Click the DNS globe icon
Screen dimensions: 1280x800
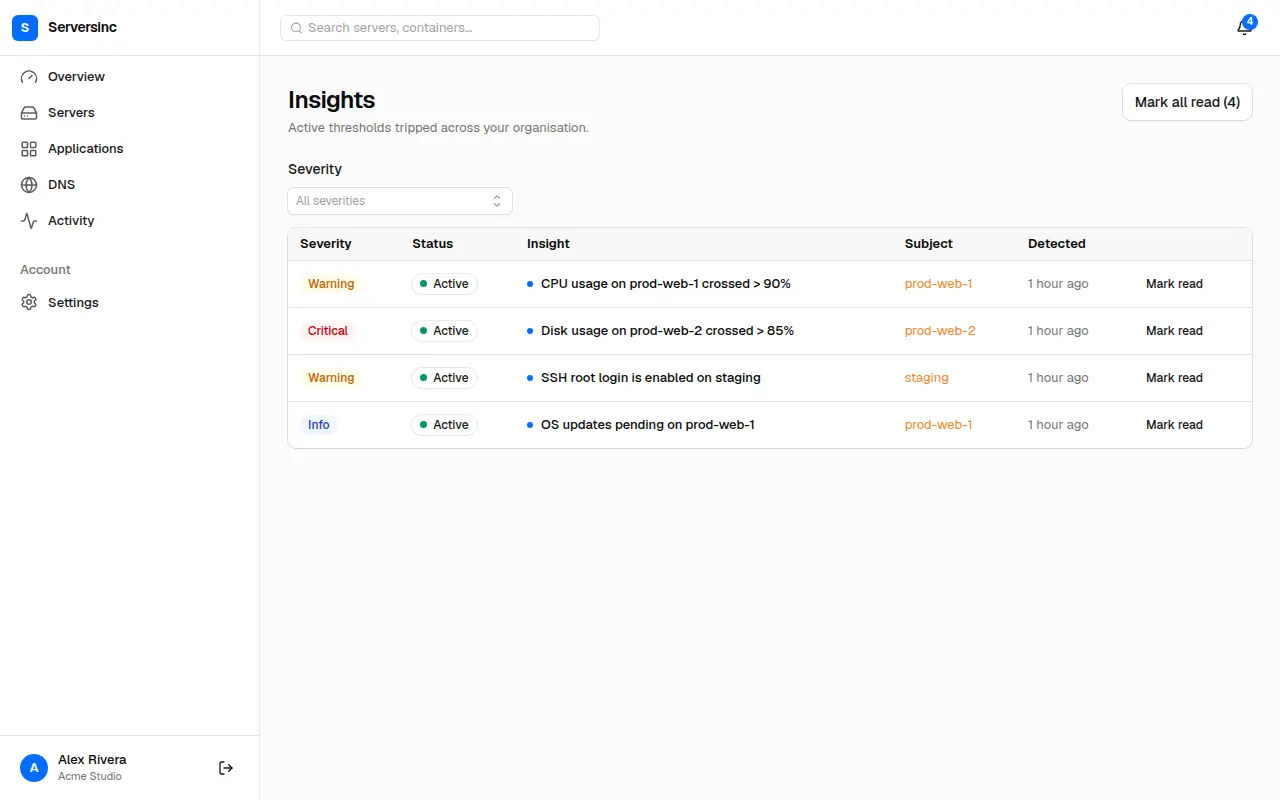[x=29, y=185]
